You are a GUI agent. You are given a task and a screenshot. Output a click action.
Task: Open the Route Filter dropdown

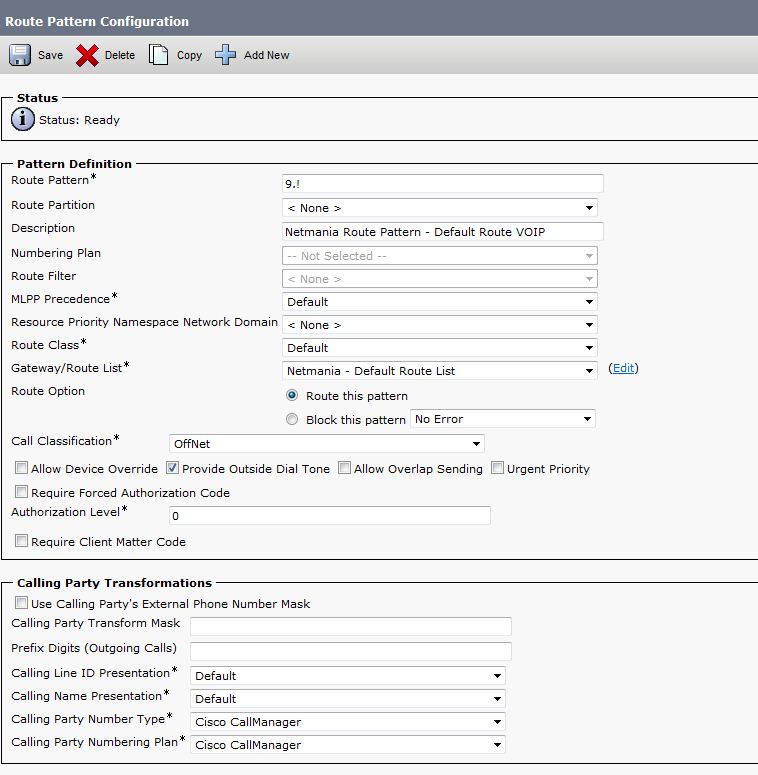[440, 279]
